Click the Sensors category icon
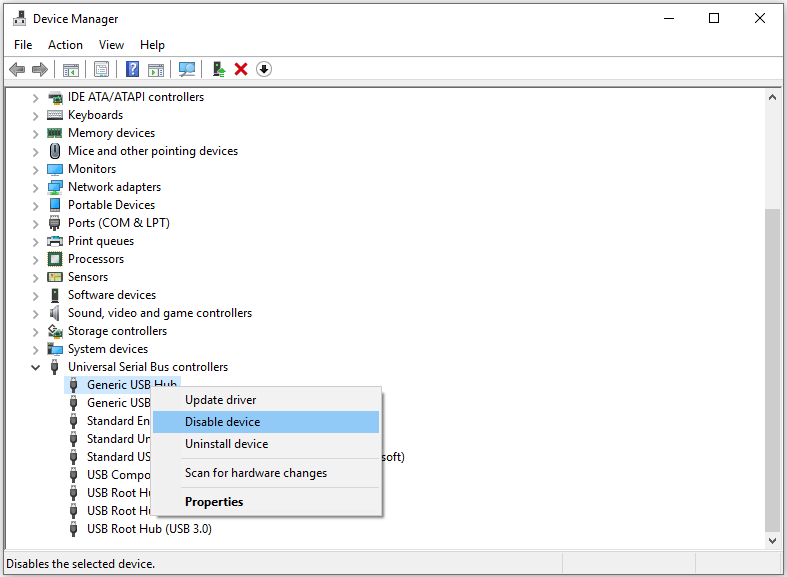Screen dimensions: 787x577 [x=55, y=277]
